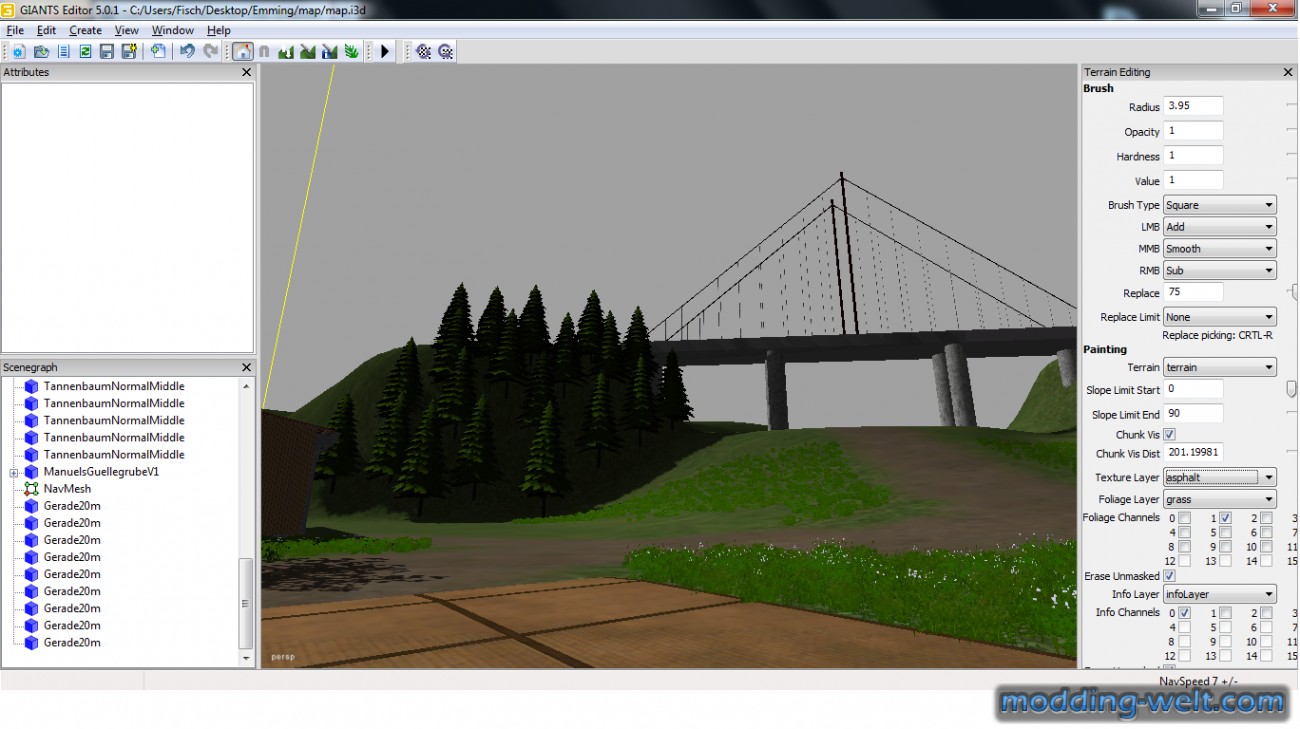Click the second checkered gear toolbar icon
1300x729 pixels.
pyautogui.click(x=446, y=51)
